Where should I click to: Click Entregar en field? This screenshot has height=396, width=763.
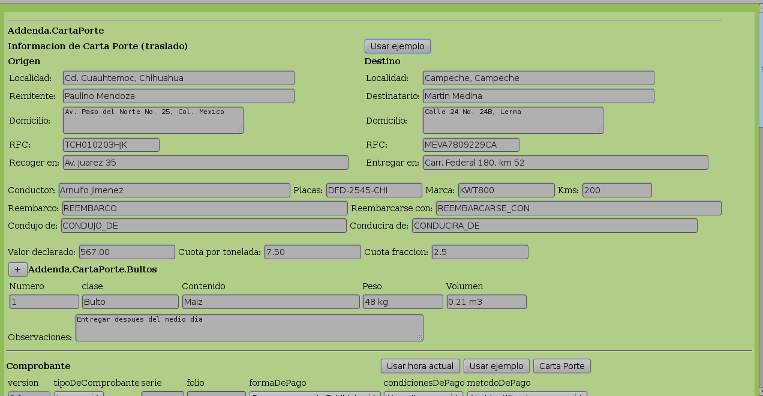(x=565, y=162)
